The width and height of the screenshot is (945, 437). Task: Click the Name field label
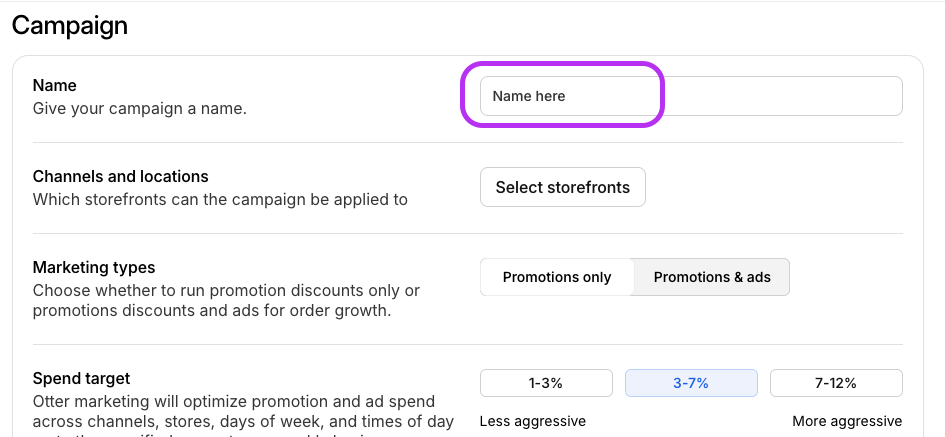(x=55, y=86)
